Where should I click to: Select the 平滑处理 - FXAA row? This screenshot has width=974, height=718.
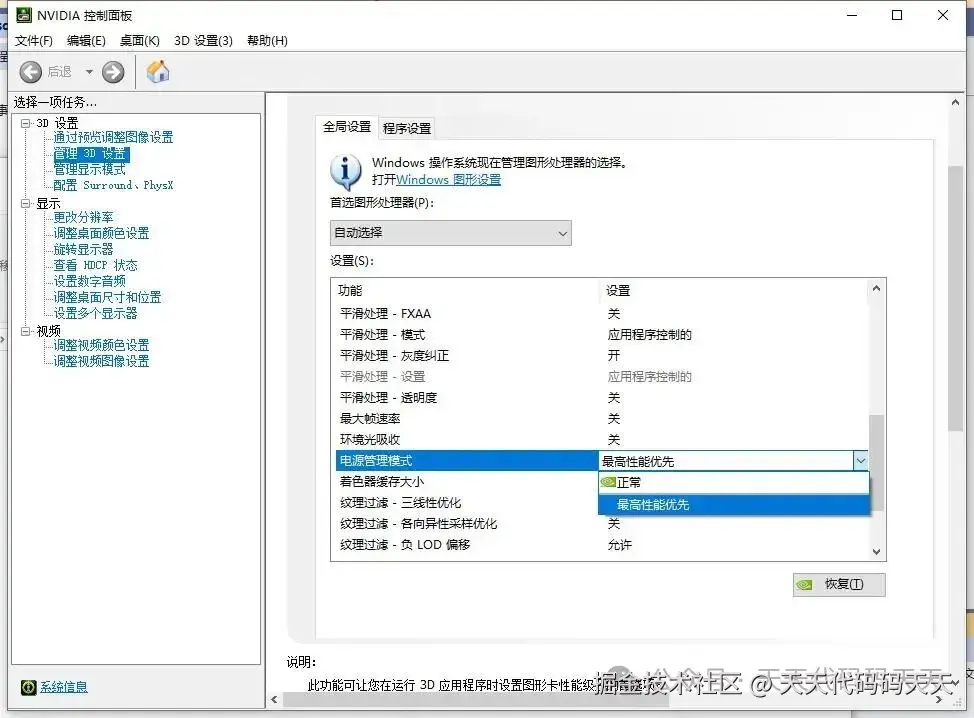[601, 314]
